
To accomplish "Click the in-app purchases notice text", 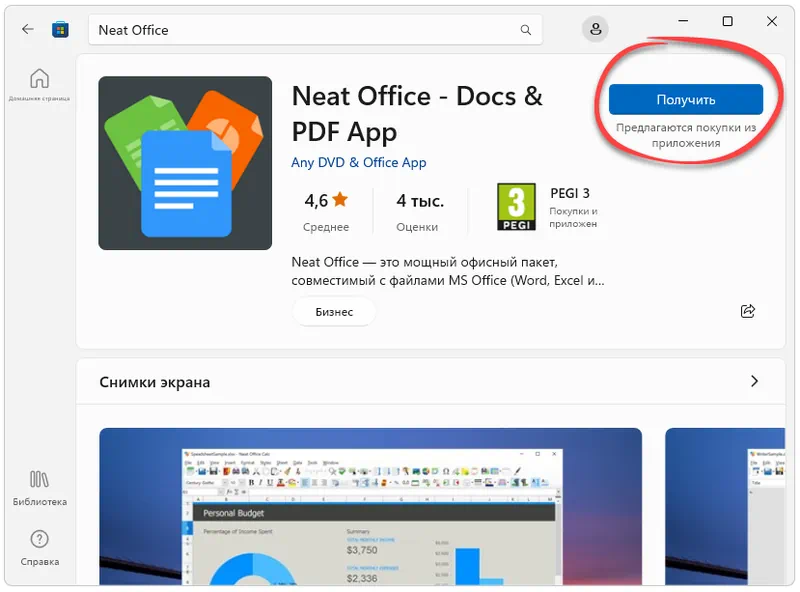I will click(x=686, y=135).
